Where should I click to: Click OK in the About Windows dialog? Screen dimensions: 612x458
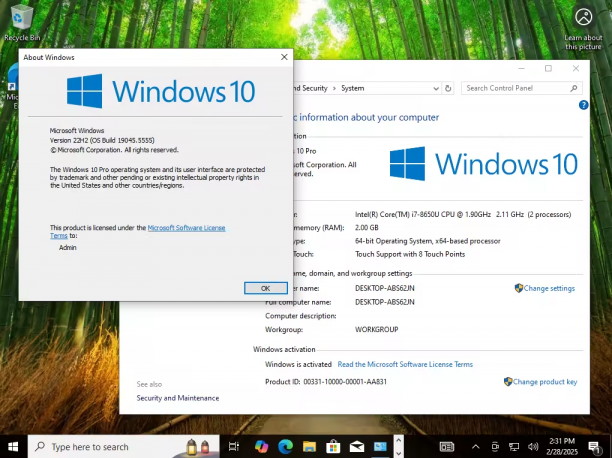[x=266, y=288]
